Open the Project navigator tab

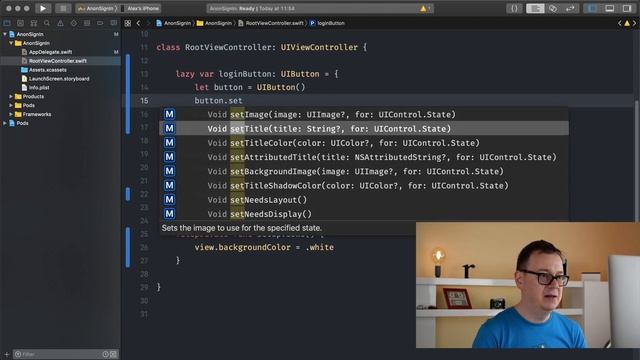(x=7, y=23)
